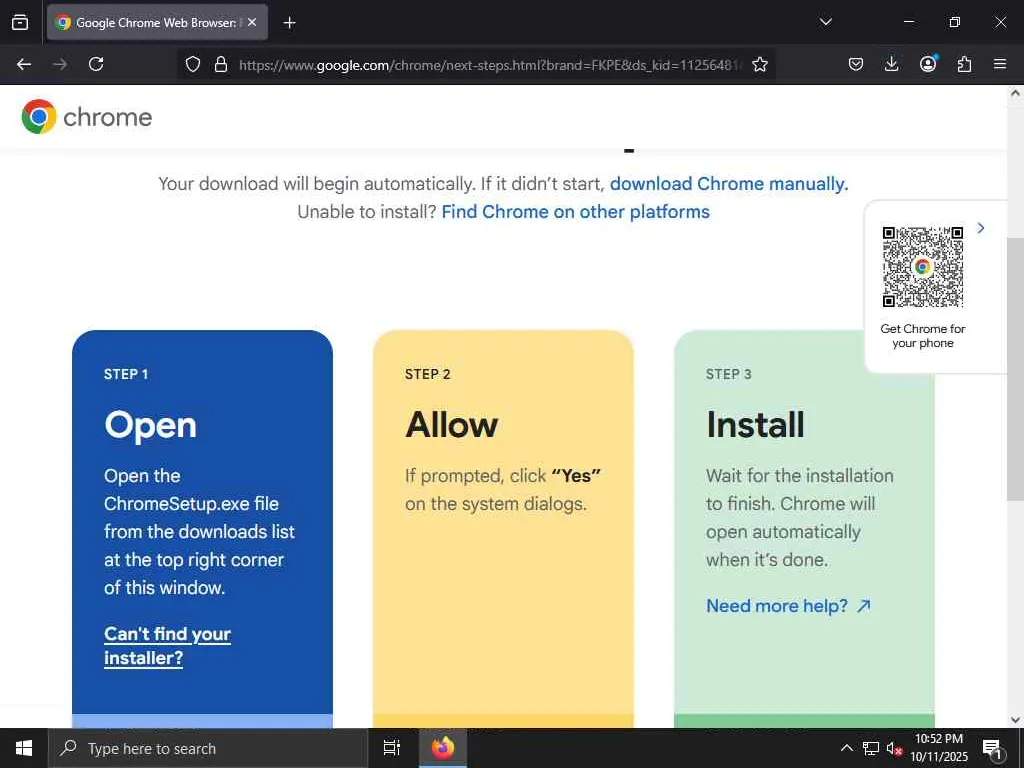This screenshot has height=768, width=1024.
Task: Open network status tray icon
Action: pyautogui.click(x=871, y=748)
